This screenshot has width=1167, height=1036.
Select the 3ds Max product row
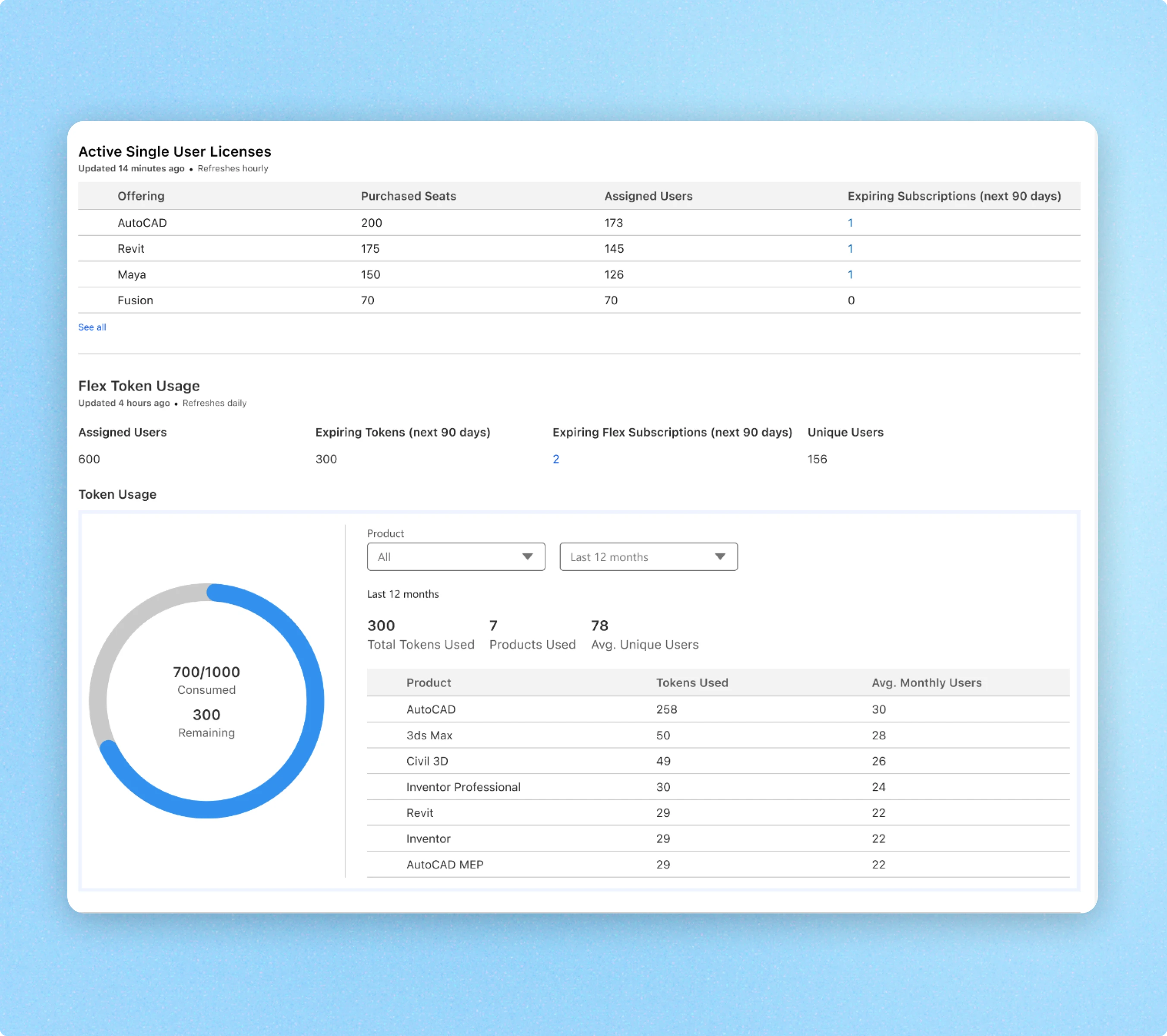point(718,735)
